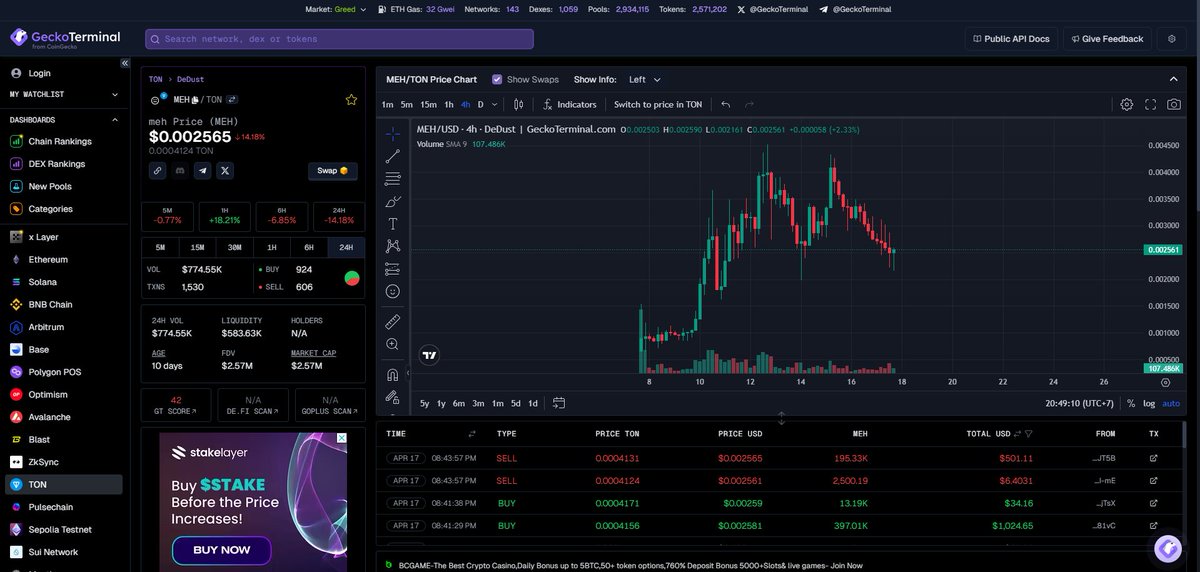Open site settings gear in header
1200x572 pixels.
click(x=1172, y=39)
